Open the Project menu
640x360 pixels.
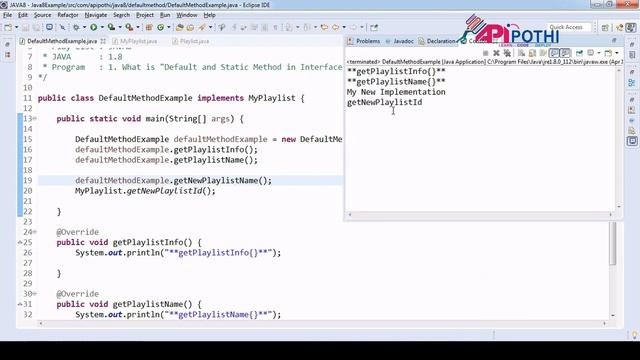tap(145, 15)
